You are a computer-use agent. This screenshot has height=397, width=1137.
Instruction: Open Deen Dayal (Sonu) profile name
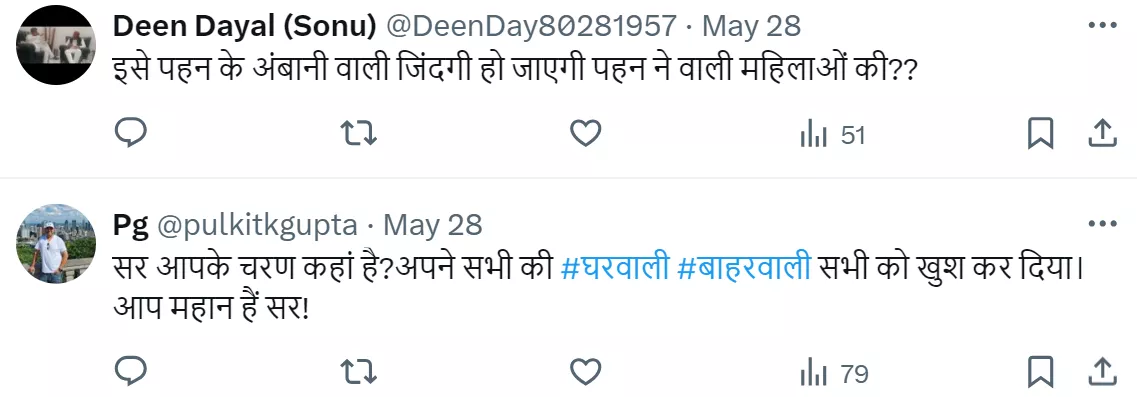tap(244, 26)
